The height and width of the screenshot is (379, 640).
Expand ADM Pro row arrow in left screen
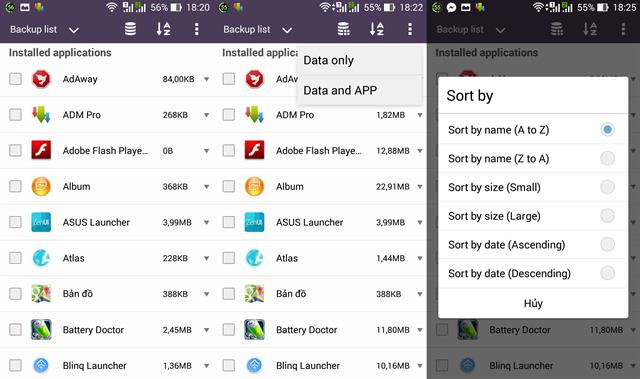coord(207,115)
